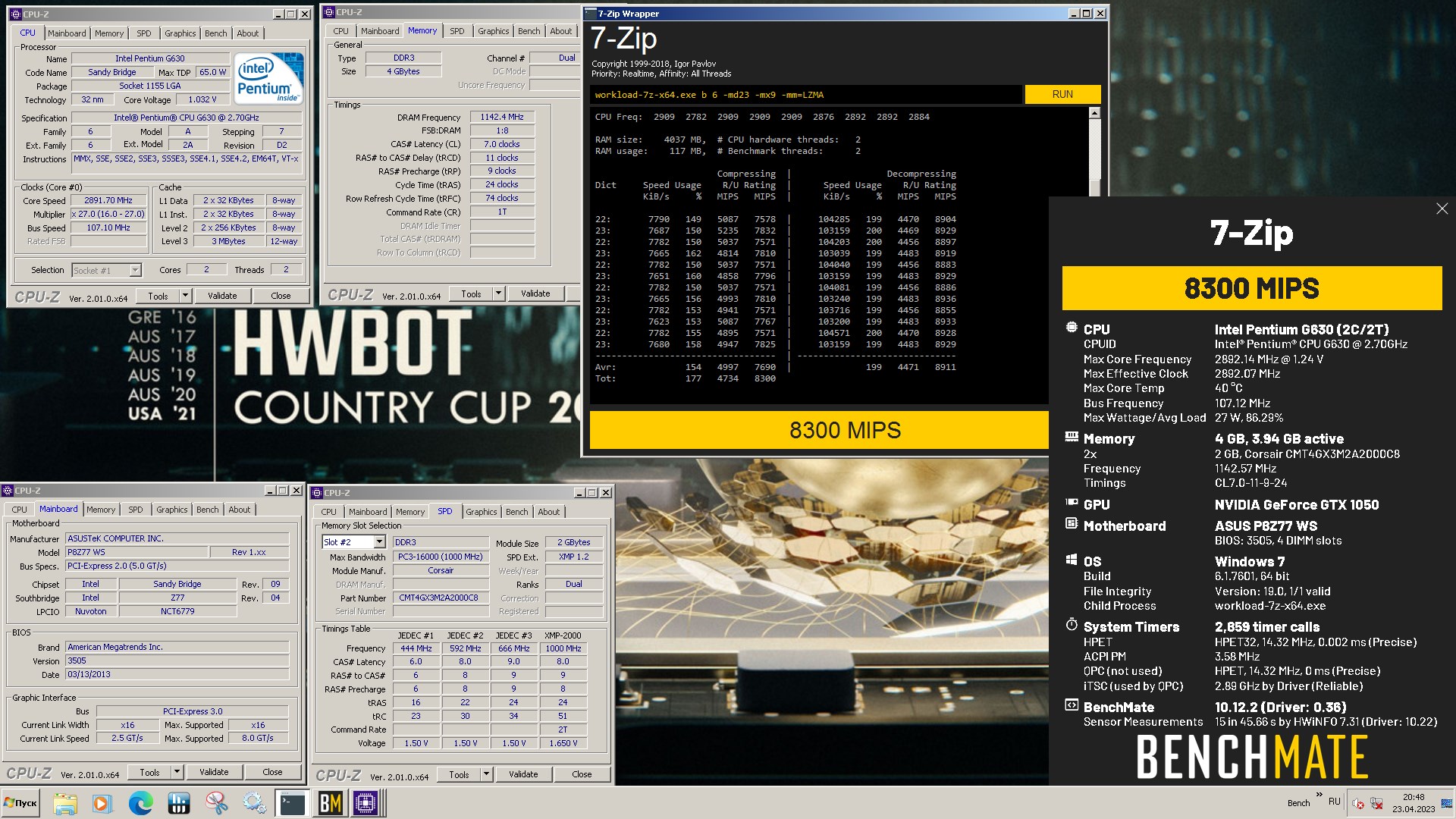Click the 'NVIDIA GeForce GTX 1050' GPU text
Image resolution: width=1456 pixels, height=819 pixels.
[1297, 505]
